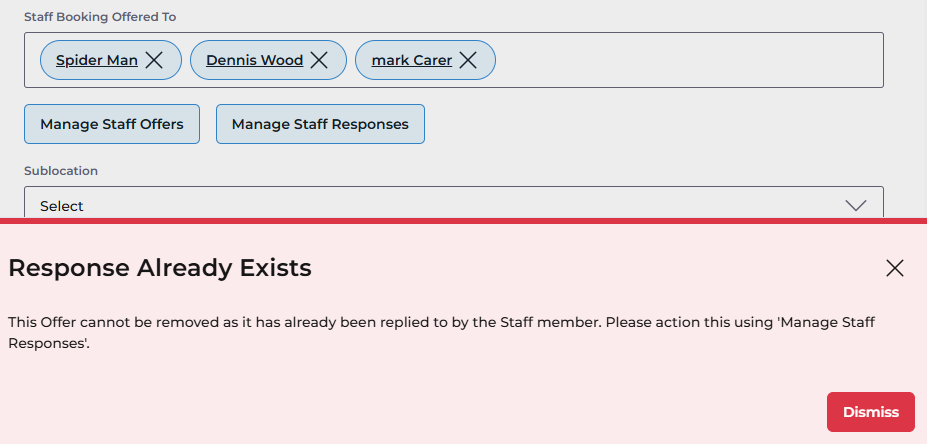Click the Response Already Exists heading

pyautogui.click(x=160, y=268)
